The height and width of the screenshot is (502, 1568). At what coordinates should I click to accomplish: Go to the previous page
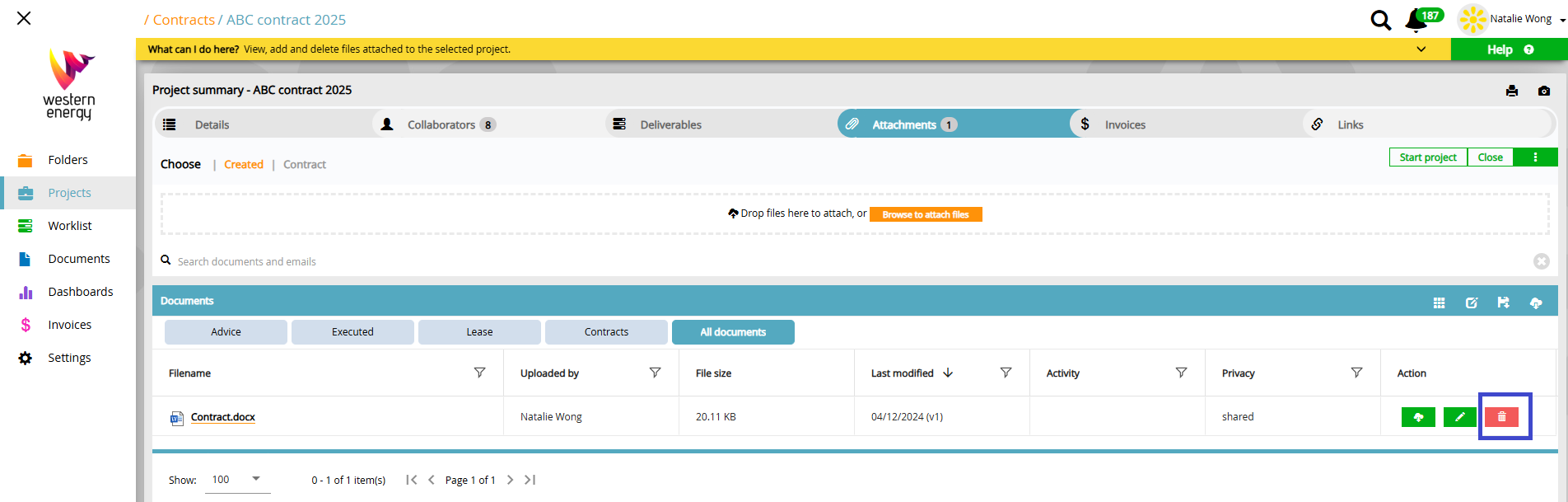click(x=432, y=480)
